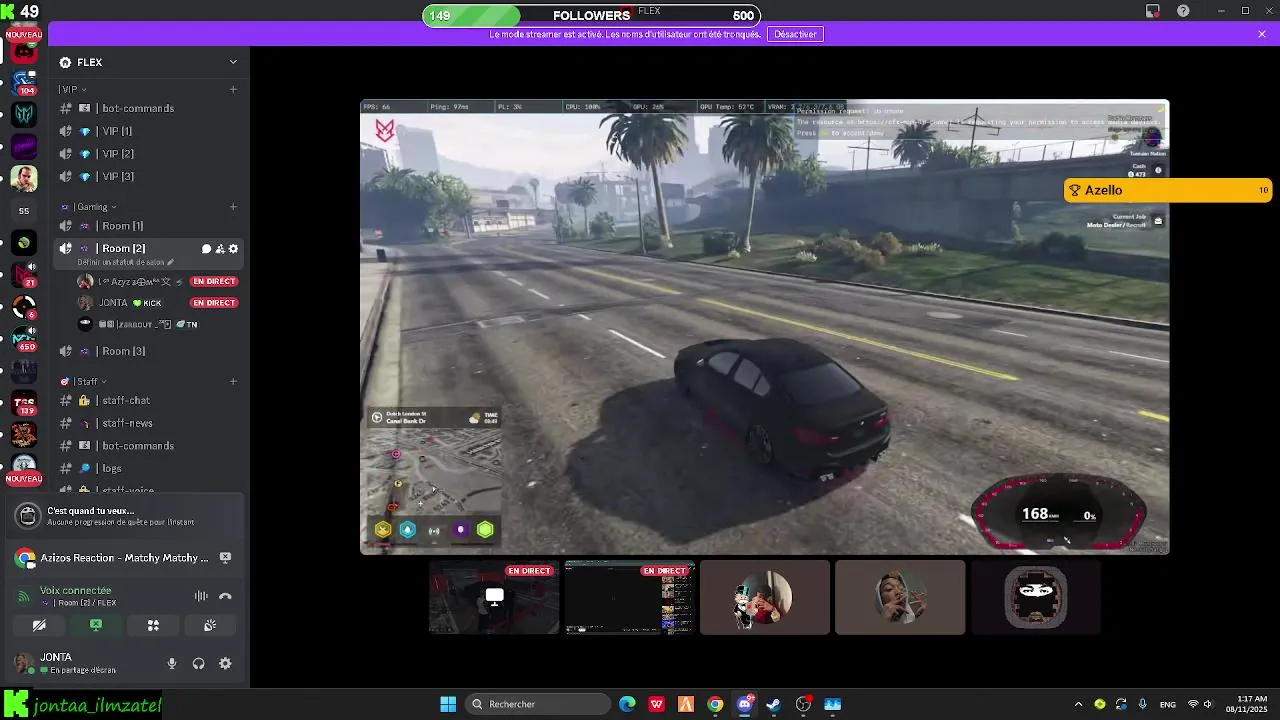Image resolution: width=1280 pixels, height=720 pixels.
Task: Add a channel to the Gaming category
Action: [x=233, y=207]
